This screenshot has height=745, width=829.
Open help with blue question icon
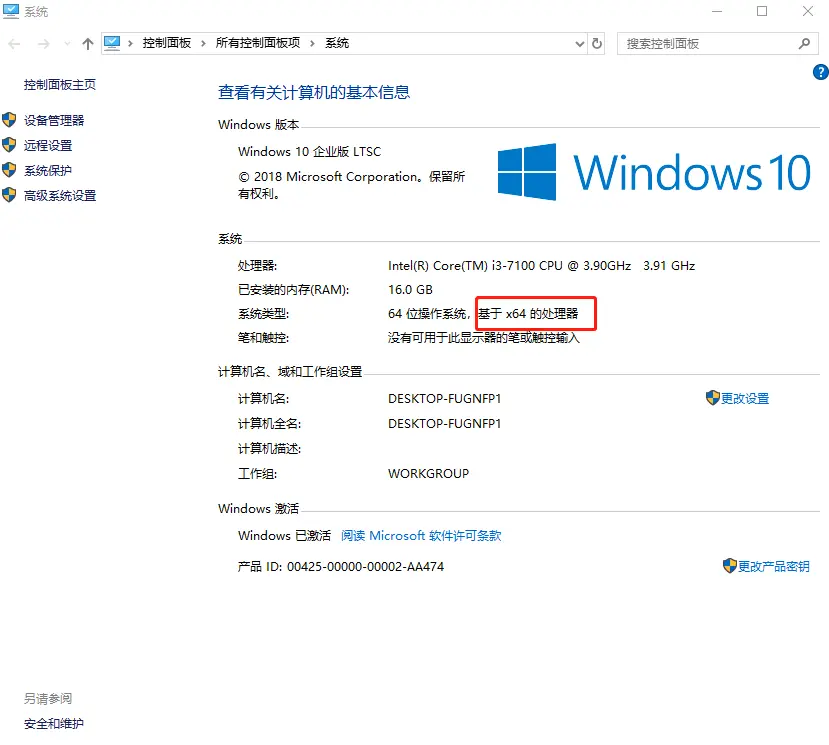point(821,72)
